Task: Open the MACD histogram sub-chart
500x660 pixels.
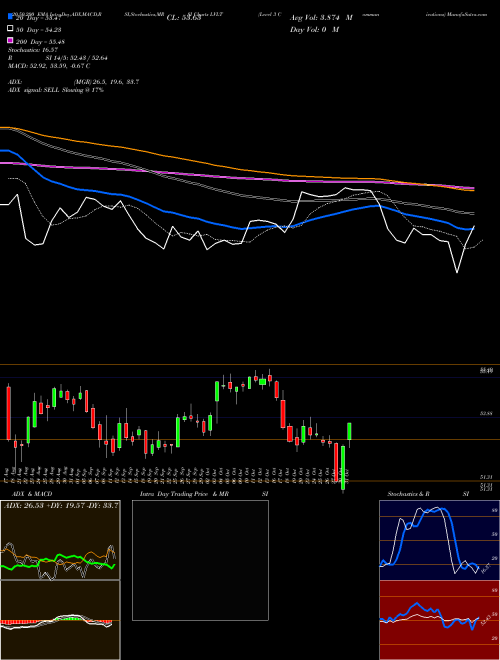Action: pos(60,620)
